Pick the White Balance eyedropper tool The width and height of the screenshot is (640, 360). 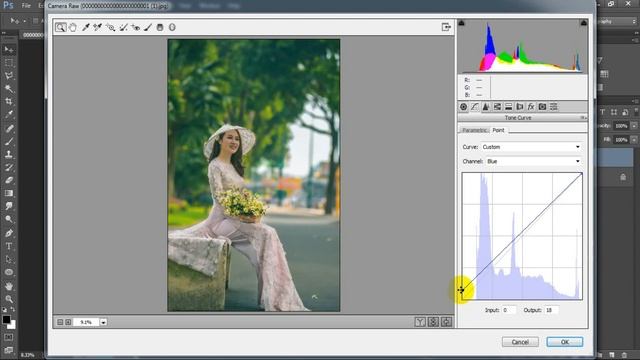85,27
